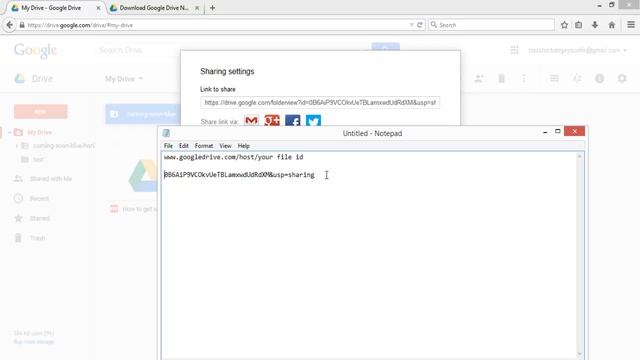Click the Search Drive field
The height and width of the screenshot is (360, 640).
point(139,50)
